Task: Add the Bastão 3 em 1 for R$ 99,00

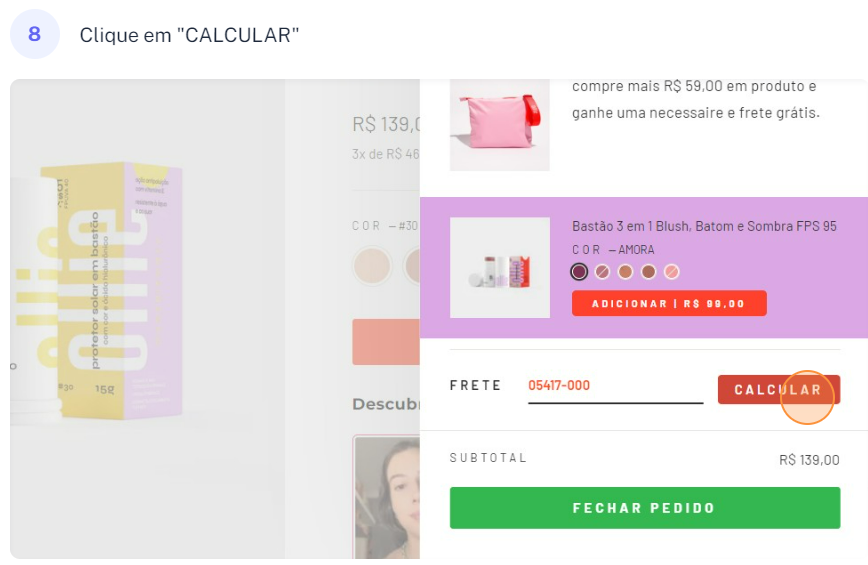Action: pyautogui.click(x=669, y=303)
